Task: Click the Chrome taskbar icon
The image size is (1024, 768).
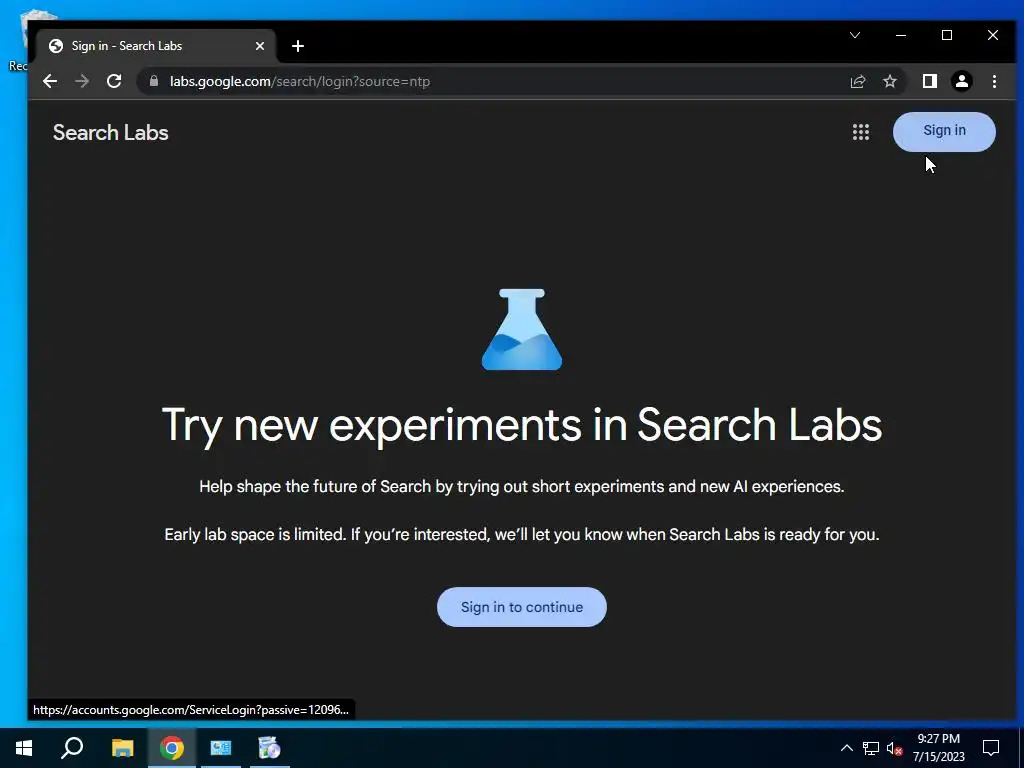Action: click(x=171, y=748)
